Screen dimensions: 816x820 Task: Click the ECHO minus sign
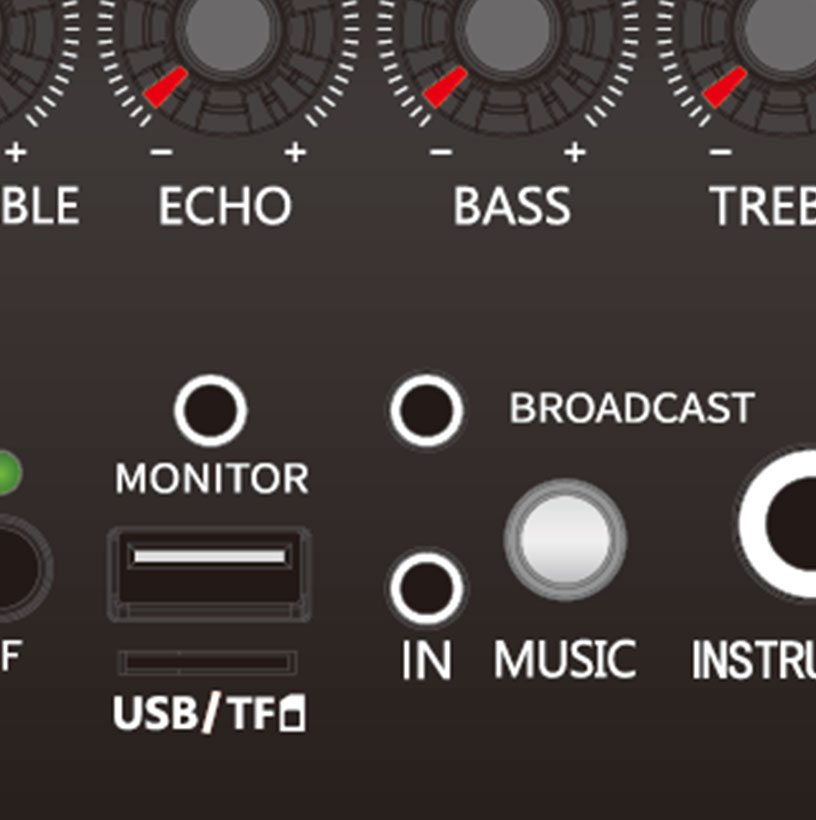[162, 152]
